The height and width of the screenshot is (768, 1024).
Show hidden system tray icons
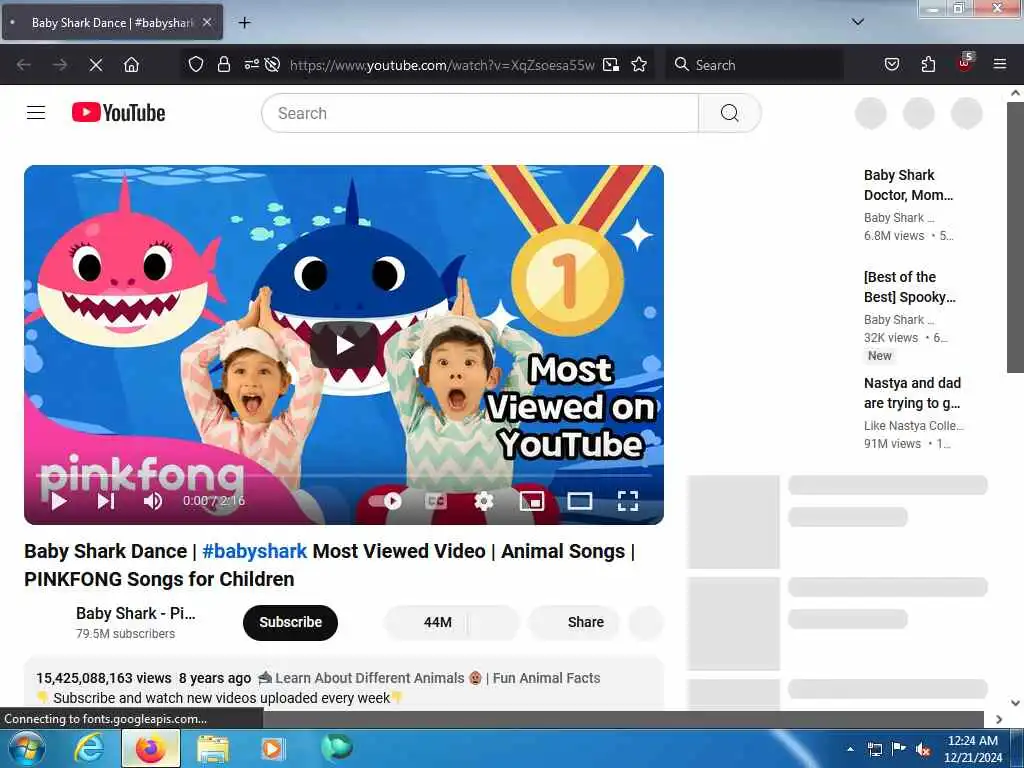[x=850, y=749]
